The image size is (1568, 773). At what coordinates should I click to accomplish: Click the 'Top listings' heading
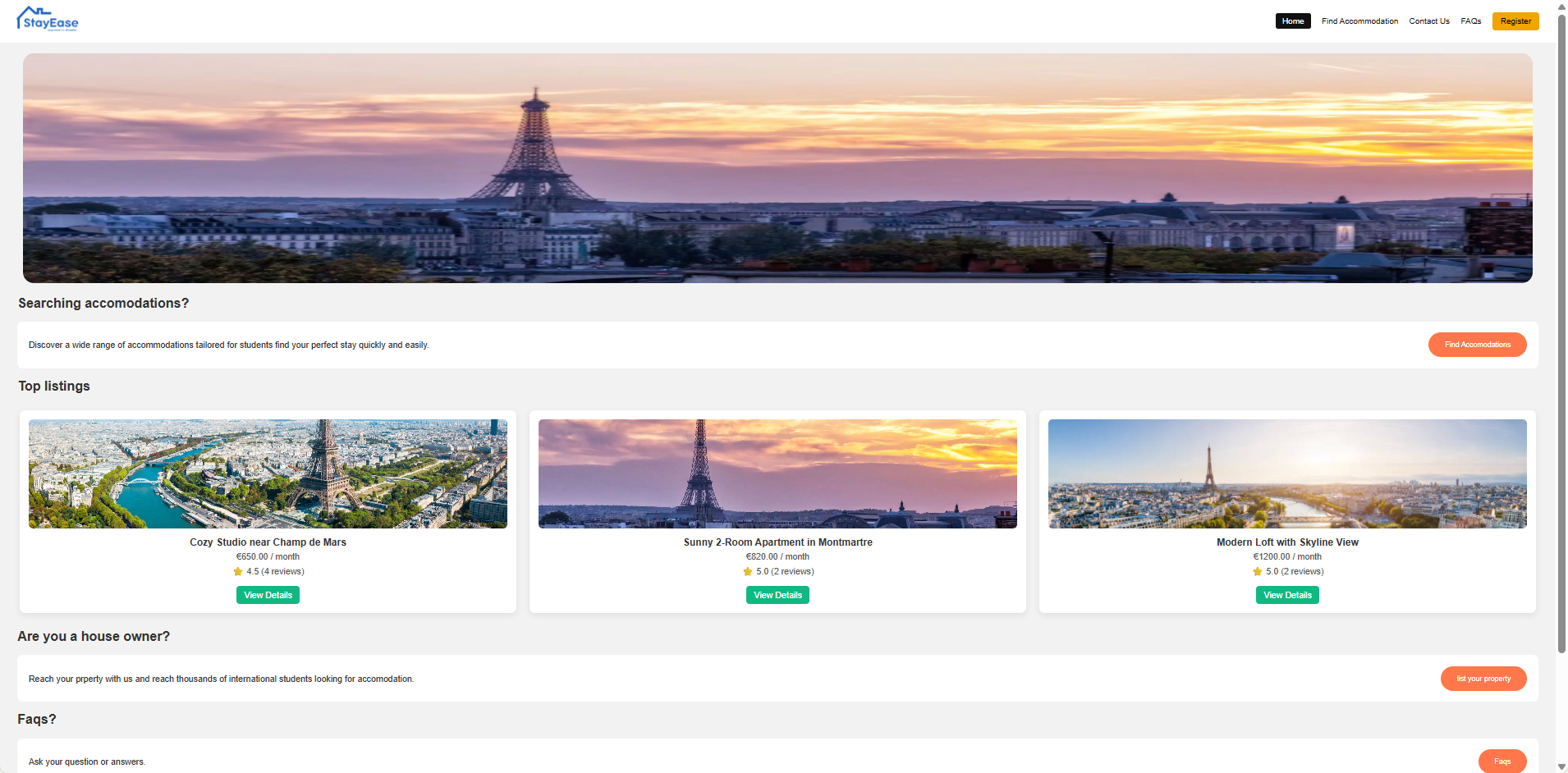click(54, 386)
